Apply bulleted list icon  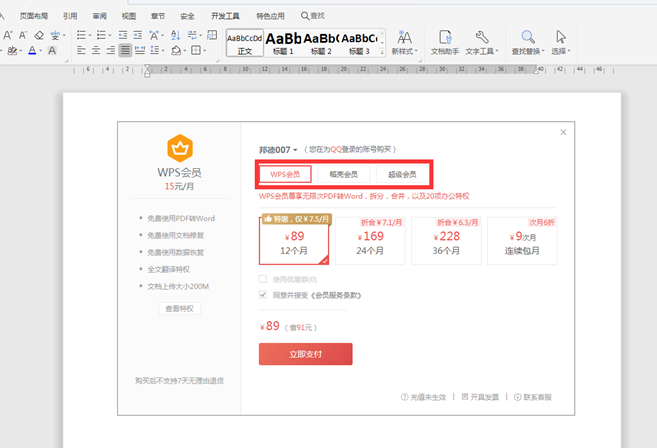(x=81, y=35)
